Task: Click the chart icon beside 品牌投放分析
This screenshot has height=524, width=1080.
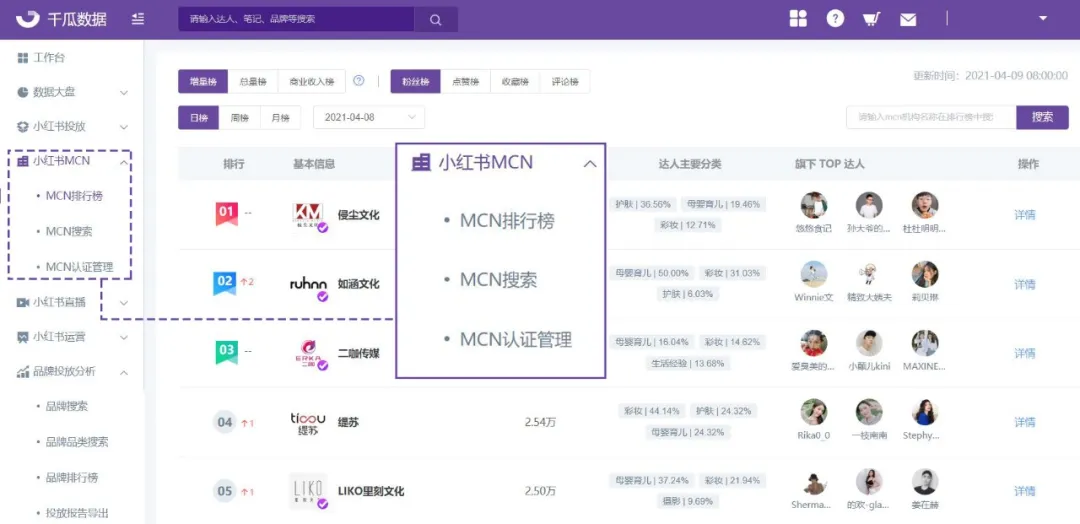Action: pyautogui.click(x=23, y=372)
